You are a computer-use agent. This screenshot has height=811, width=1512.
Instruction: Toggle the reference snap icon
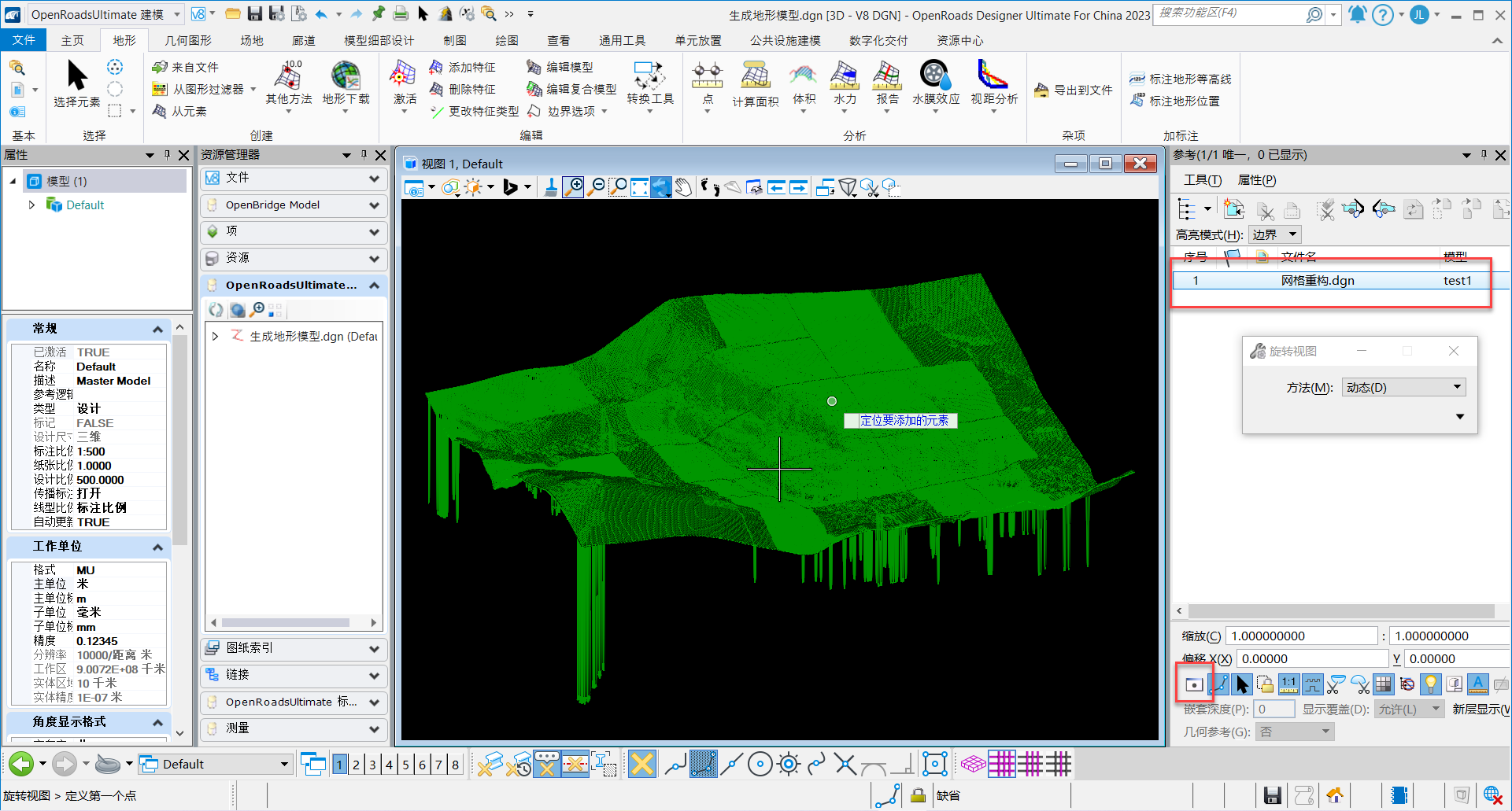click(x=1218, y=684)
